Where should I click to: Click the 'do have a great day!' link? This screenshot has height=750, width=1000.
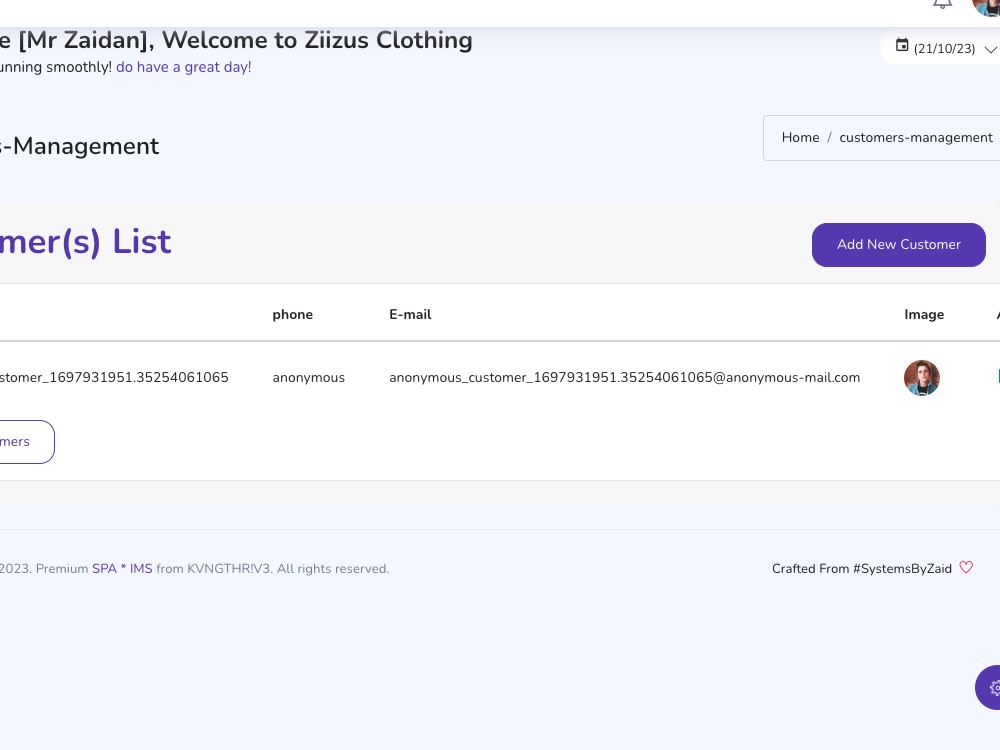184,67
